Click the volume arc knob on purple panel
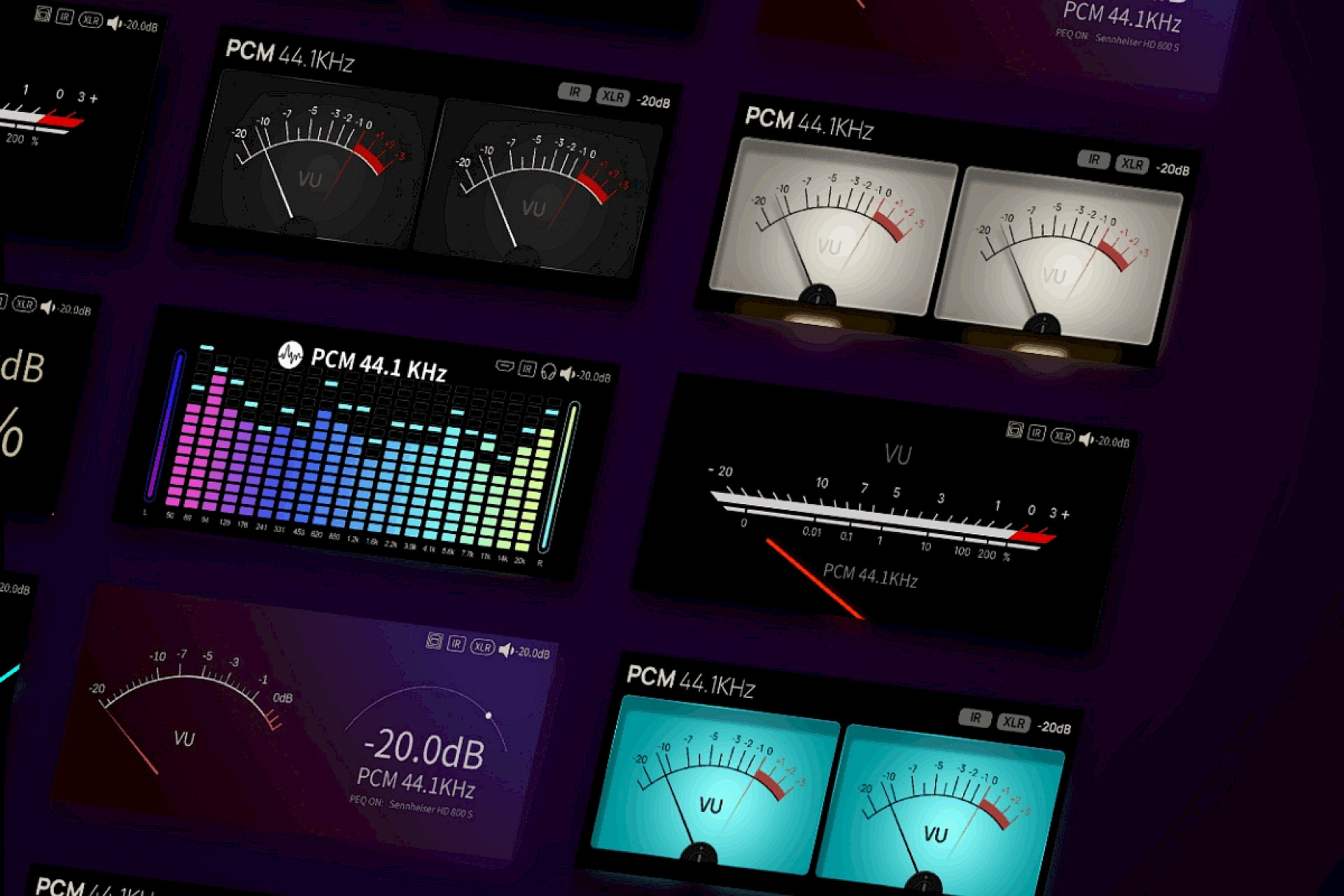1344x896 pixels. point(489,715)
